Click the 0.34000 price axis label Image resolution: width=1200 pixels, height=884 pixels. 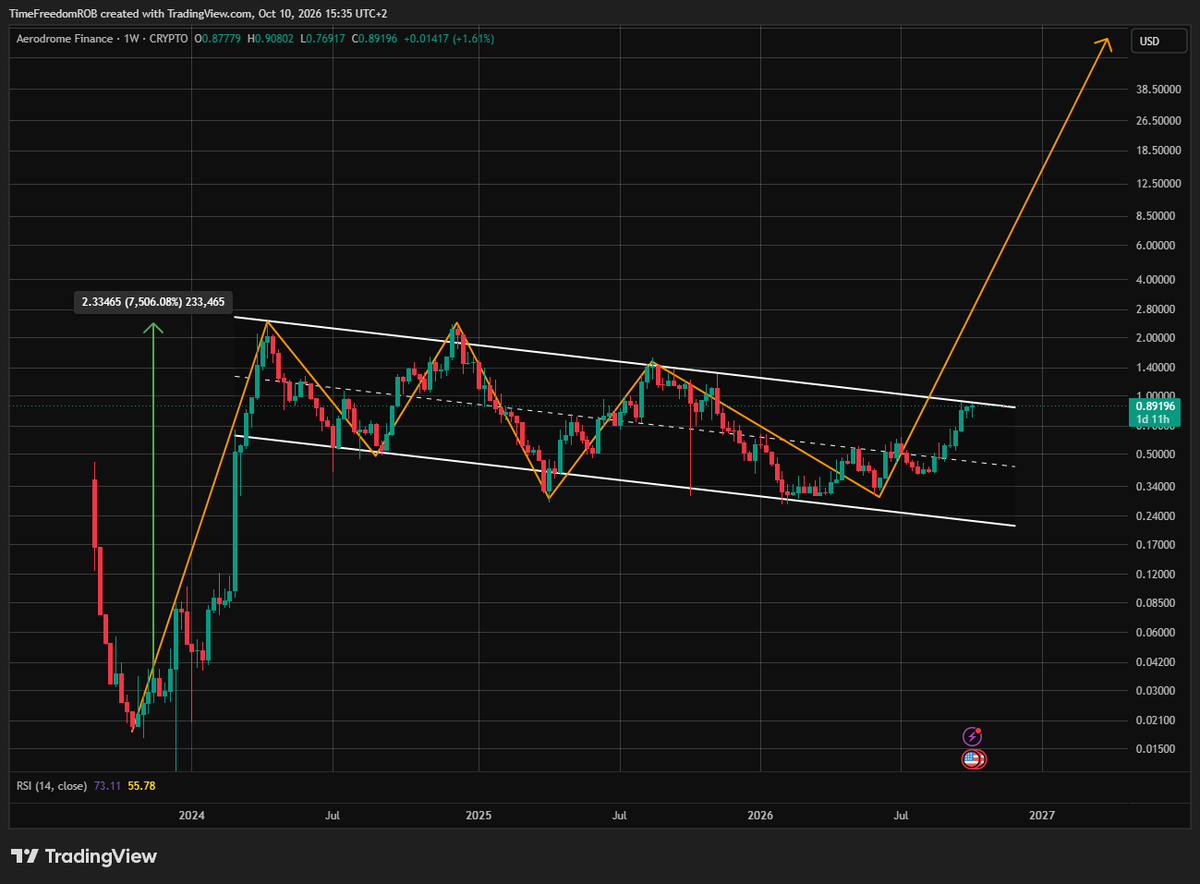click(1154, 487)
